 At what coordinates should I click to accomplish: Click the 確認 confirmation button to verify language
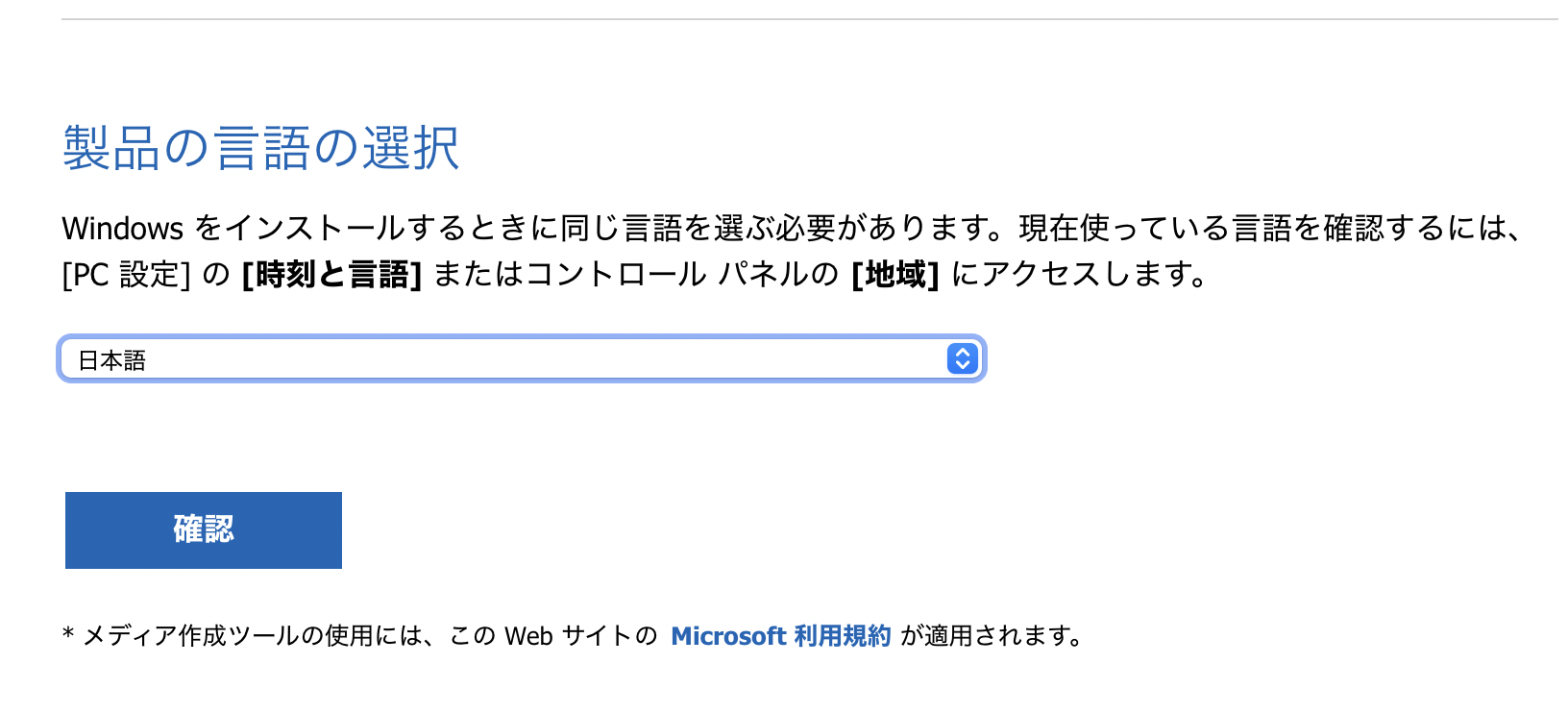202,529
